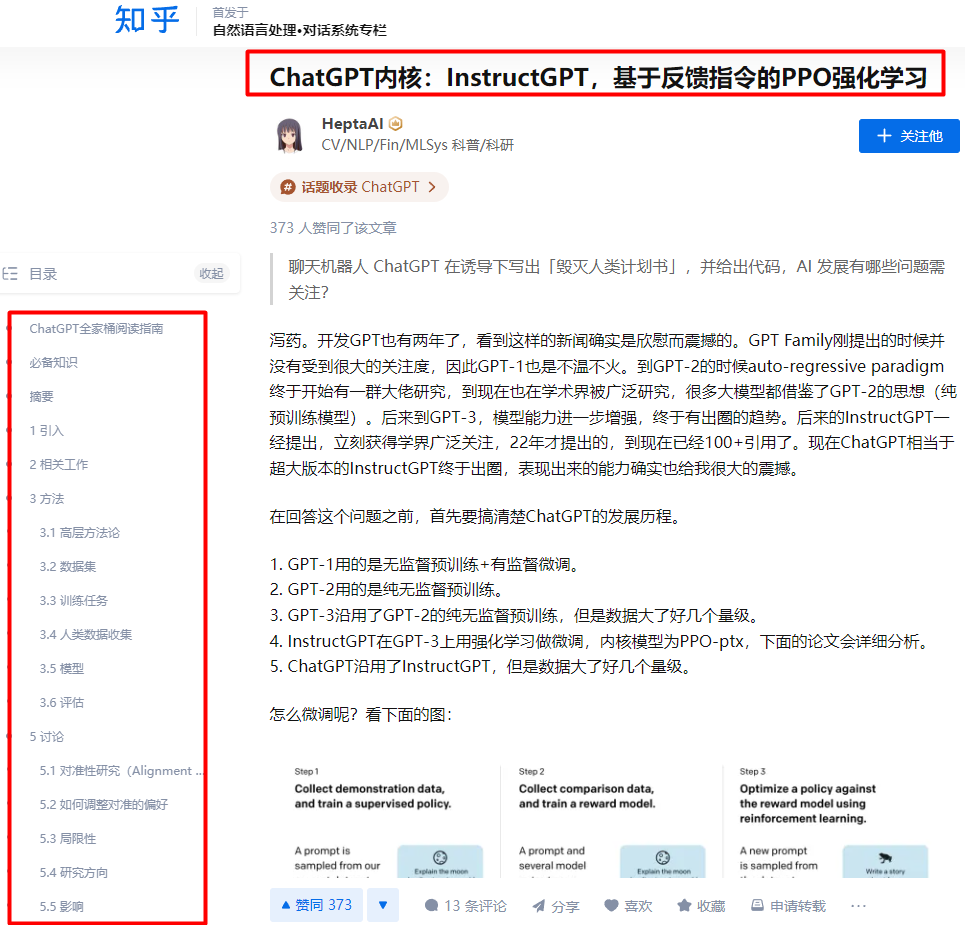Go to 2 相关工作 in contents

[59, 465]
